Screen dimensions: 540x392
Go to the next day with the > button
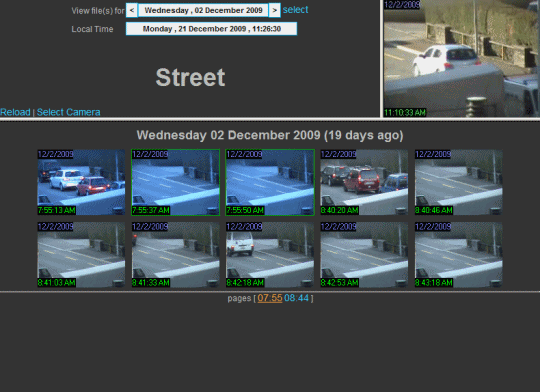pyautogui.click(x=274, y=10)
